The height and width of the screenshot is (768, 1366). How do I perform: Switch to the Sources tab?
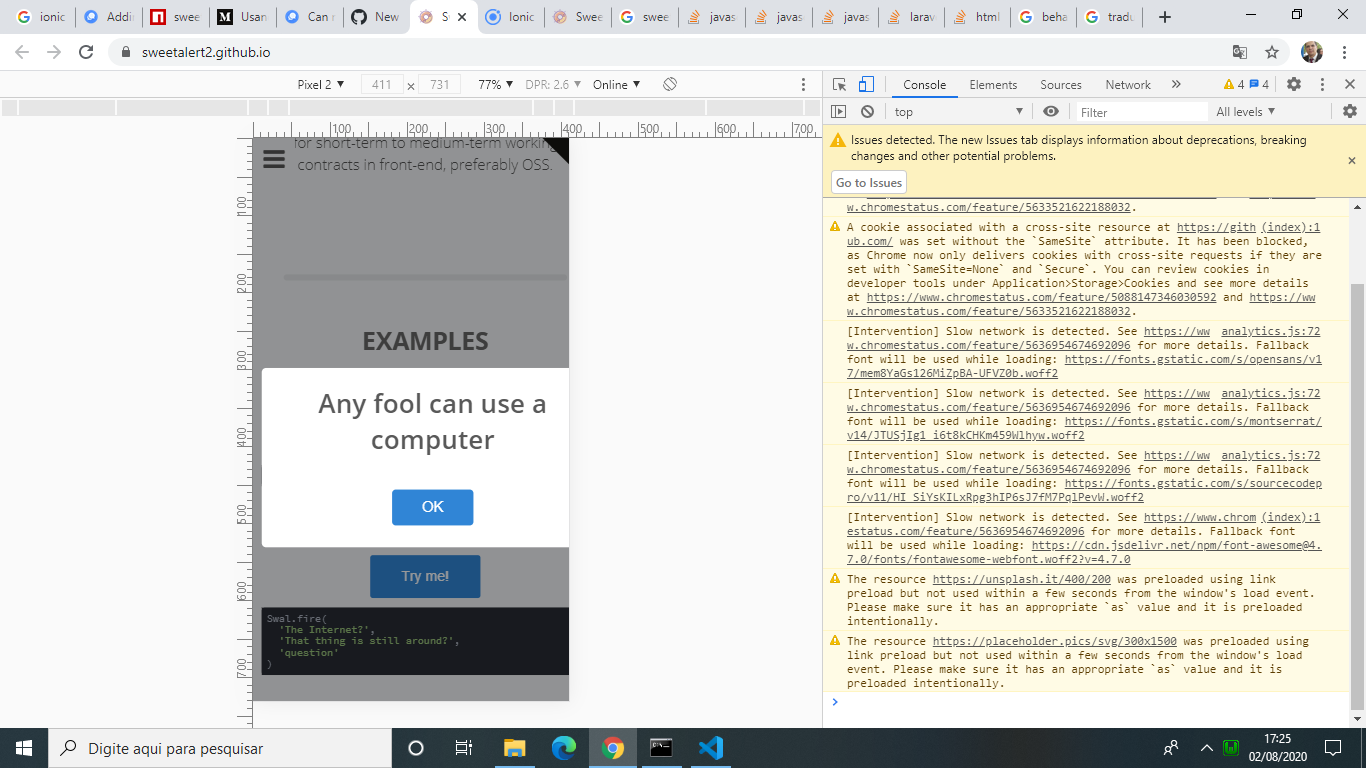(x=1061, y=85)
